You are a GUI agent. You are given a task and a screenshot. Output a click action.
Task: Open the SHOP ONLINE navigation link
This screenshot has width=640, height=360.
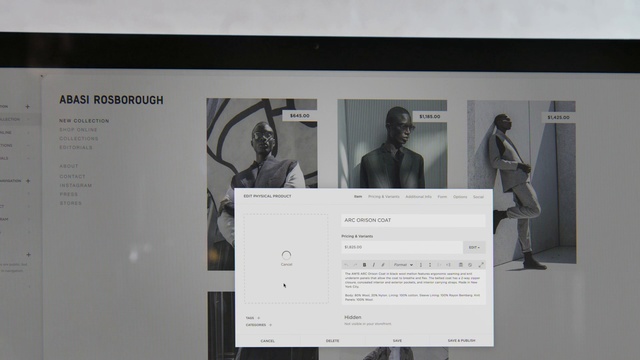coord(78,130)
